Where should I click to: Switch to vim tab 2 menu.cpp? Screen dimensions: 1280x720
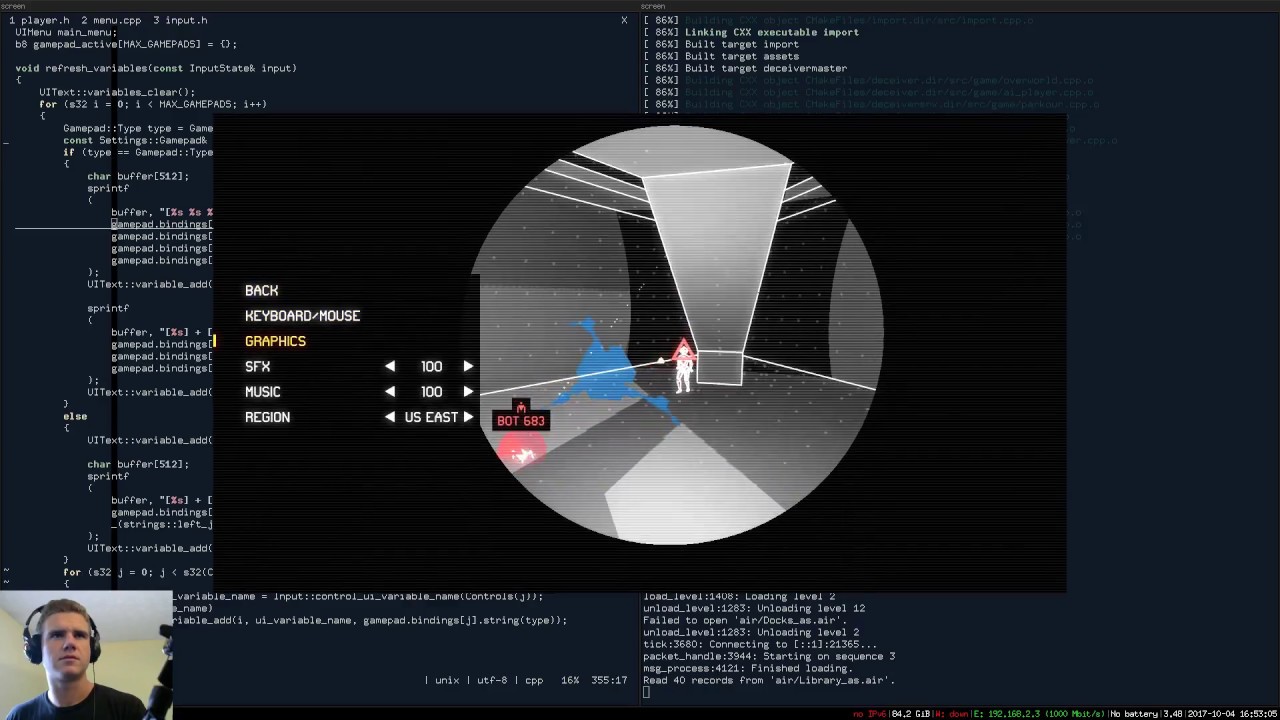click(x=111, y=20)
